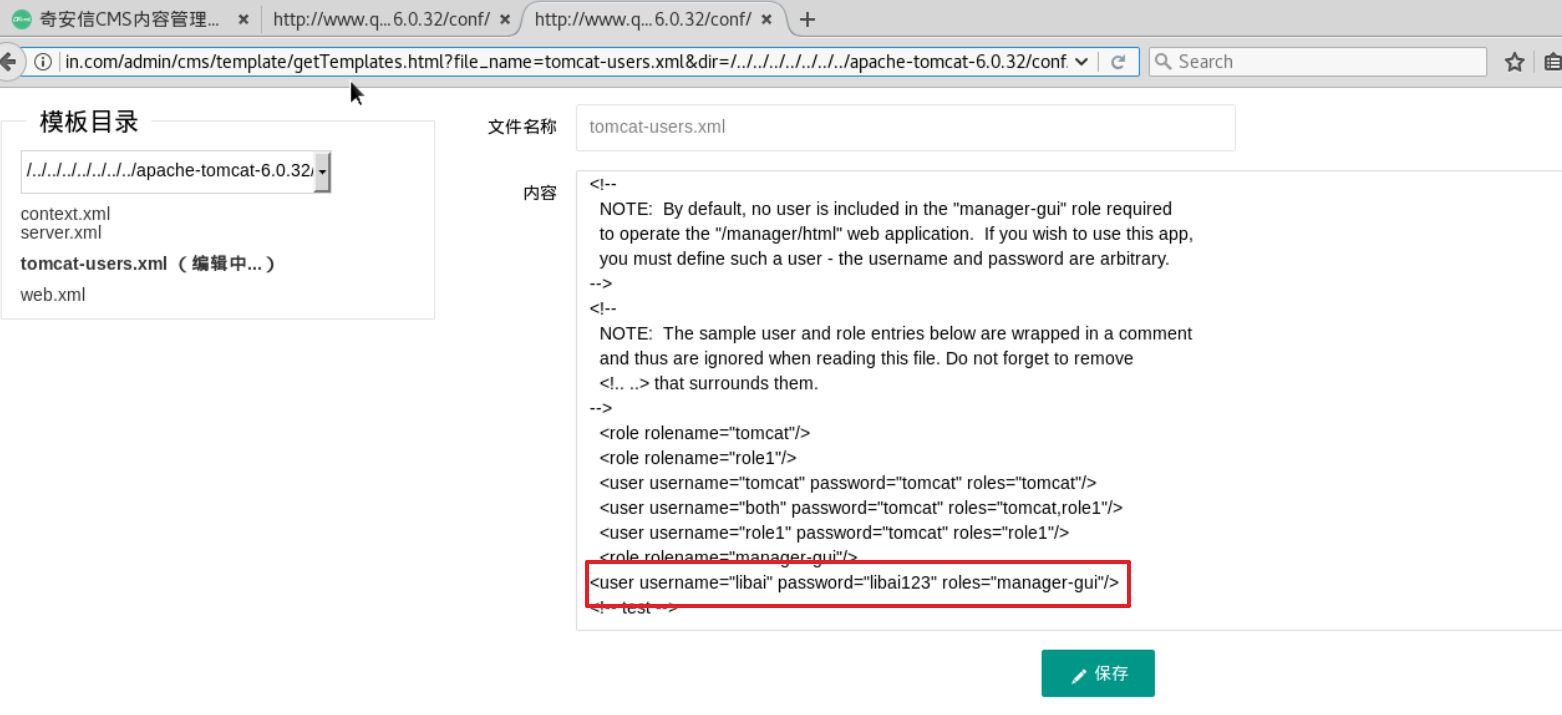1562x715 pixels.
Task: Focus the URL address bar
Action: pos(566,61)
